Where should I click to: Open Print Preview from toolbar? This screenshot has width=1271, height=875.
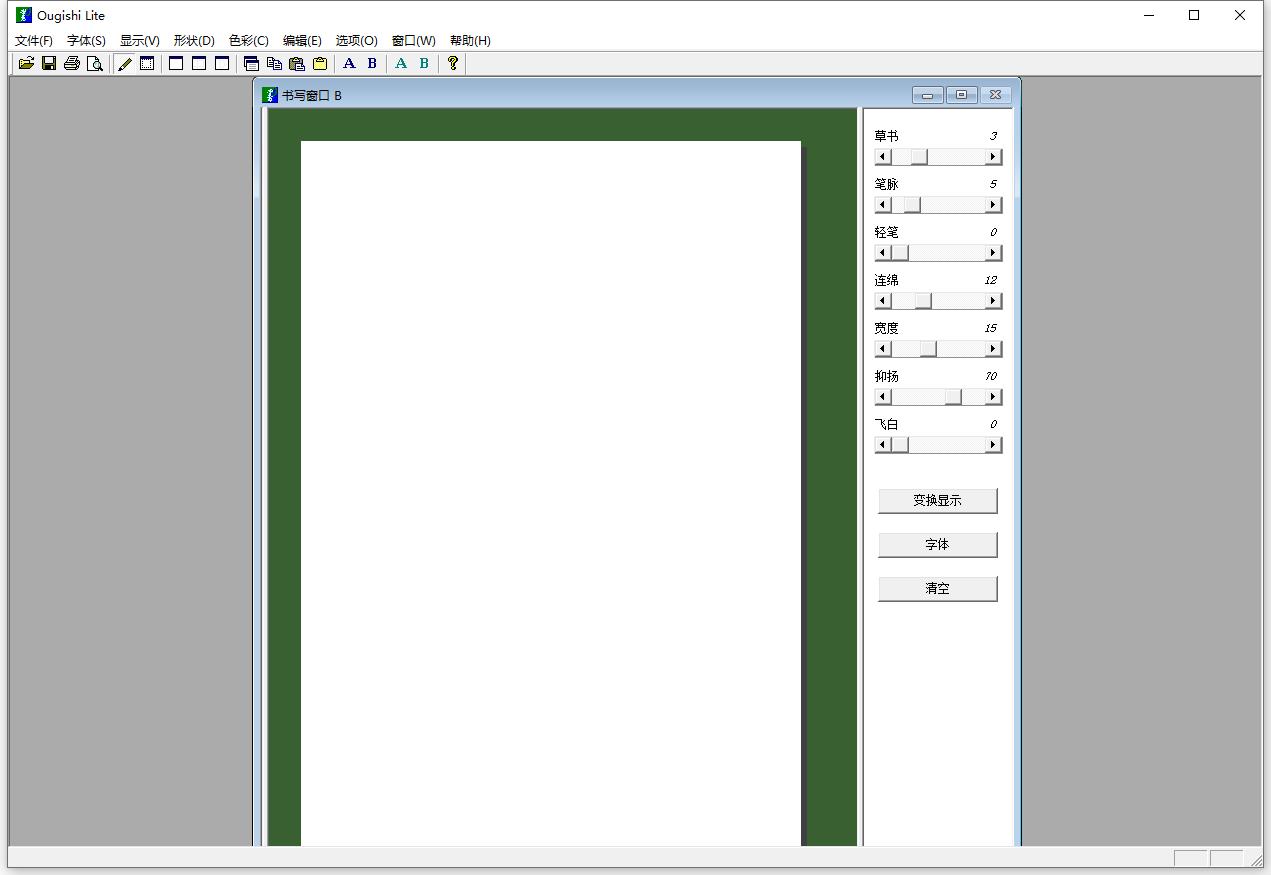tap(95, 64)
